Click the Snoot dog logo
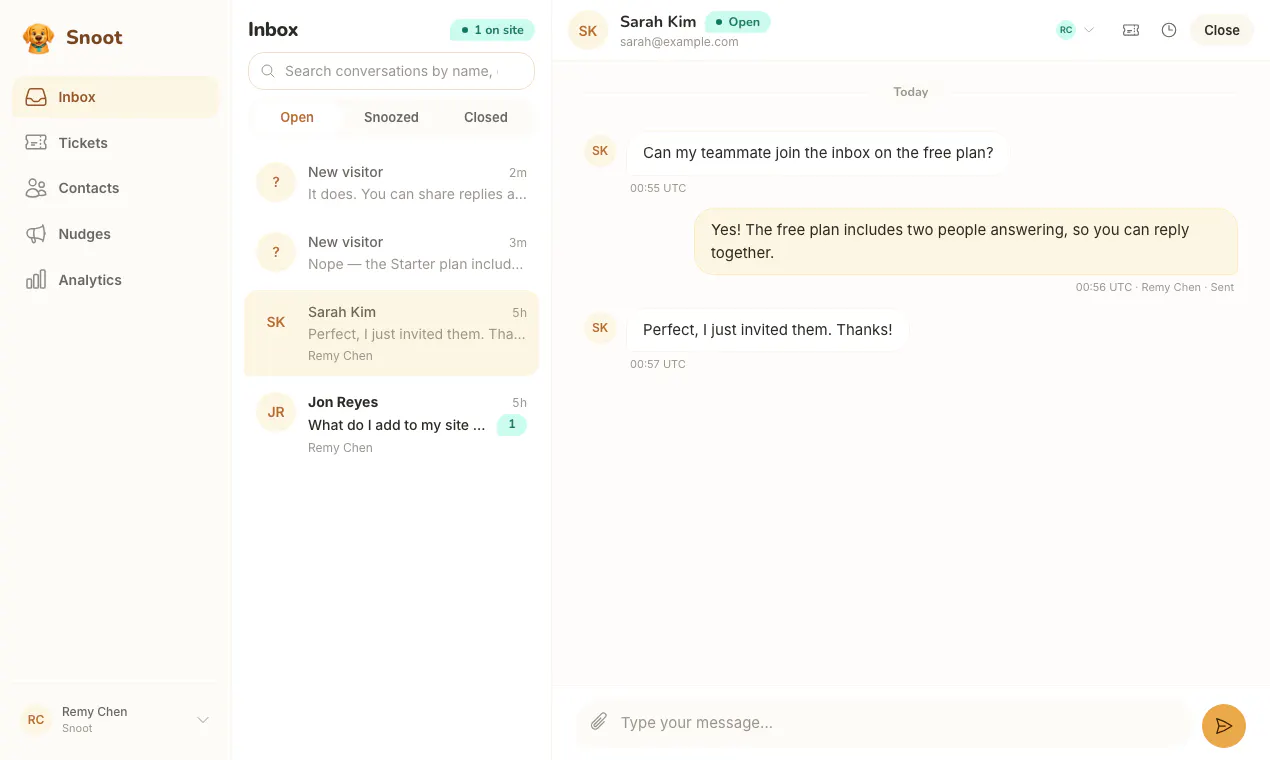This screenshot has width=1270, height=760. 38,38
